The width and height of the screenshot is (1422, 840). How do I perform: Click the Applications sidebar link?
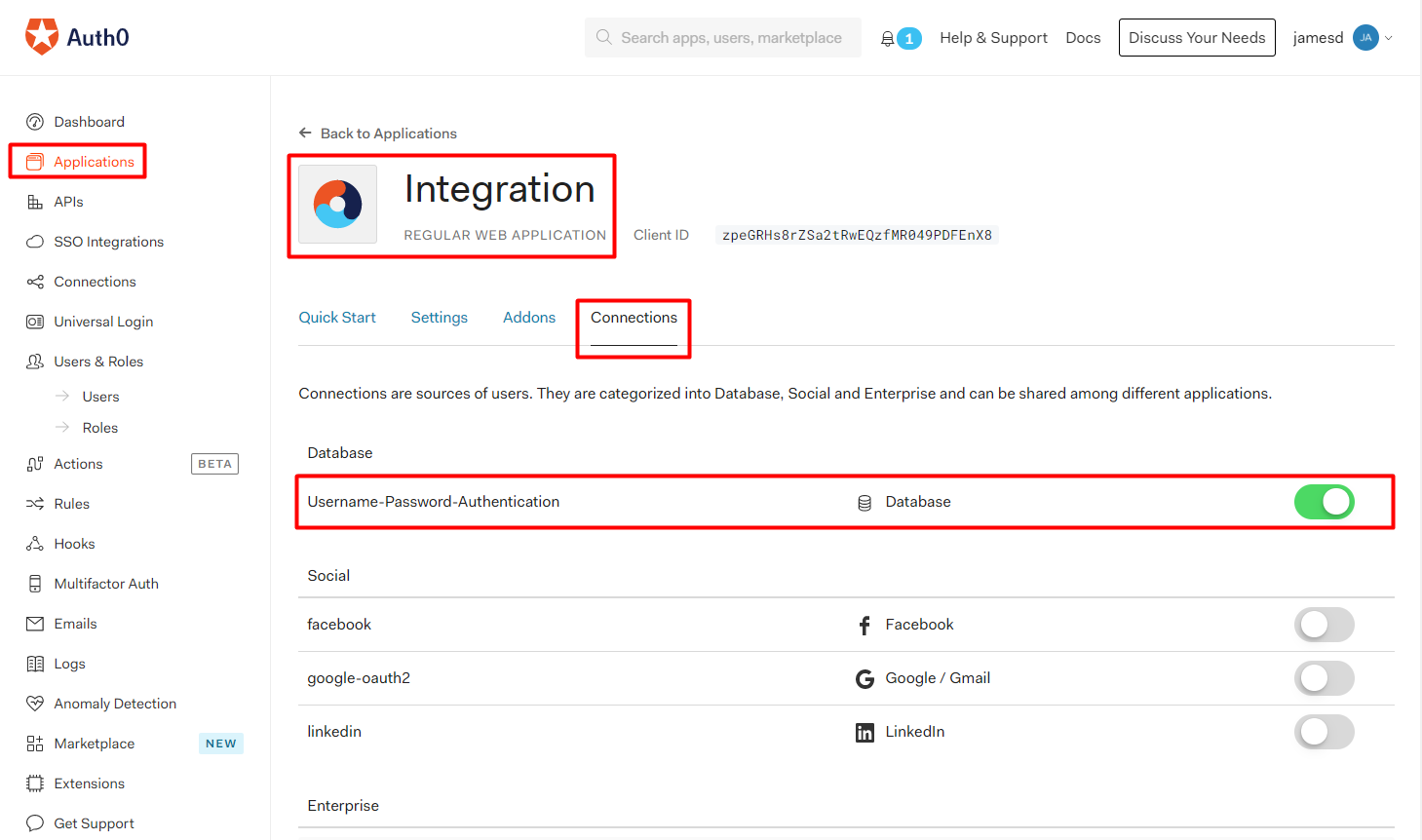95,162
